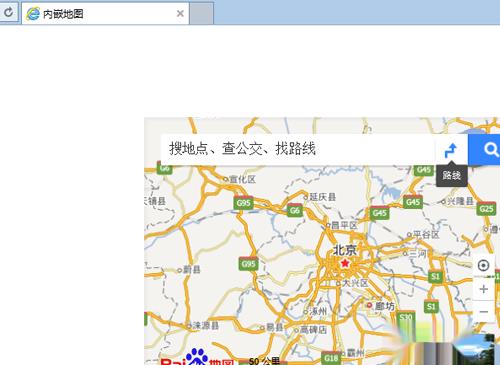This screenshot has height=365, width=500.
Task: Zoom in with the plus button
Action: click(x=483, y=289)
